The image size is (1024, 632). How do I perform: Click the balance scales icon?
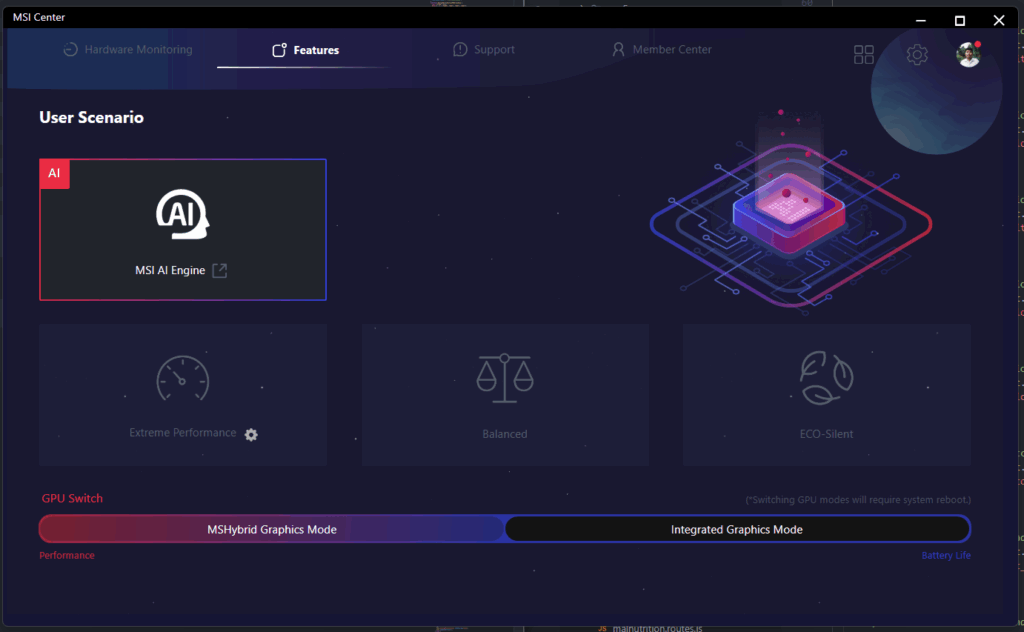pyautogui.click(x=505, y=378)
